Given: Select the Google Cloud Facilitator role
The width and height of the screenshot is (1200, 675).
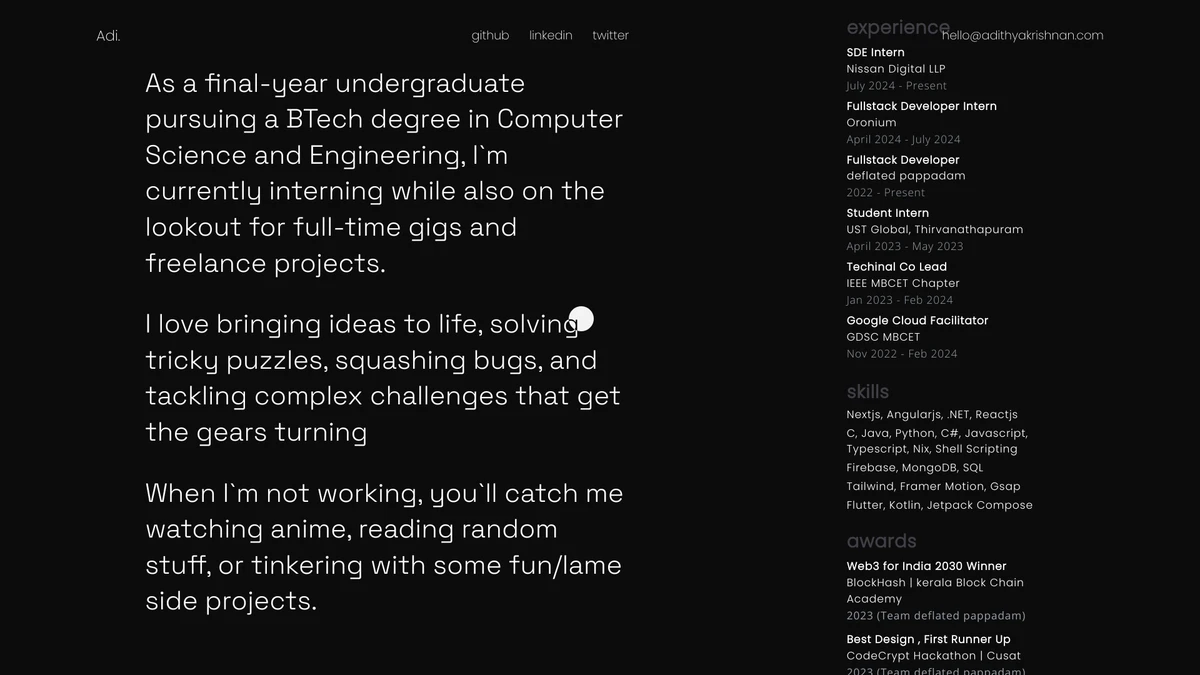Looking at the screenshot, I should click(x=917, y=321).
